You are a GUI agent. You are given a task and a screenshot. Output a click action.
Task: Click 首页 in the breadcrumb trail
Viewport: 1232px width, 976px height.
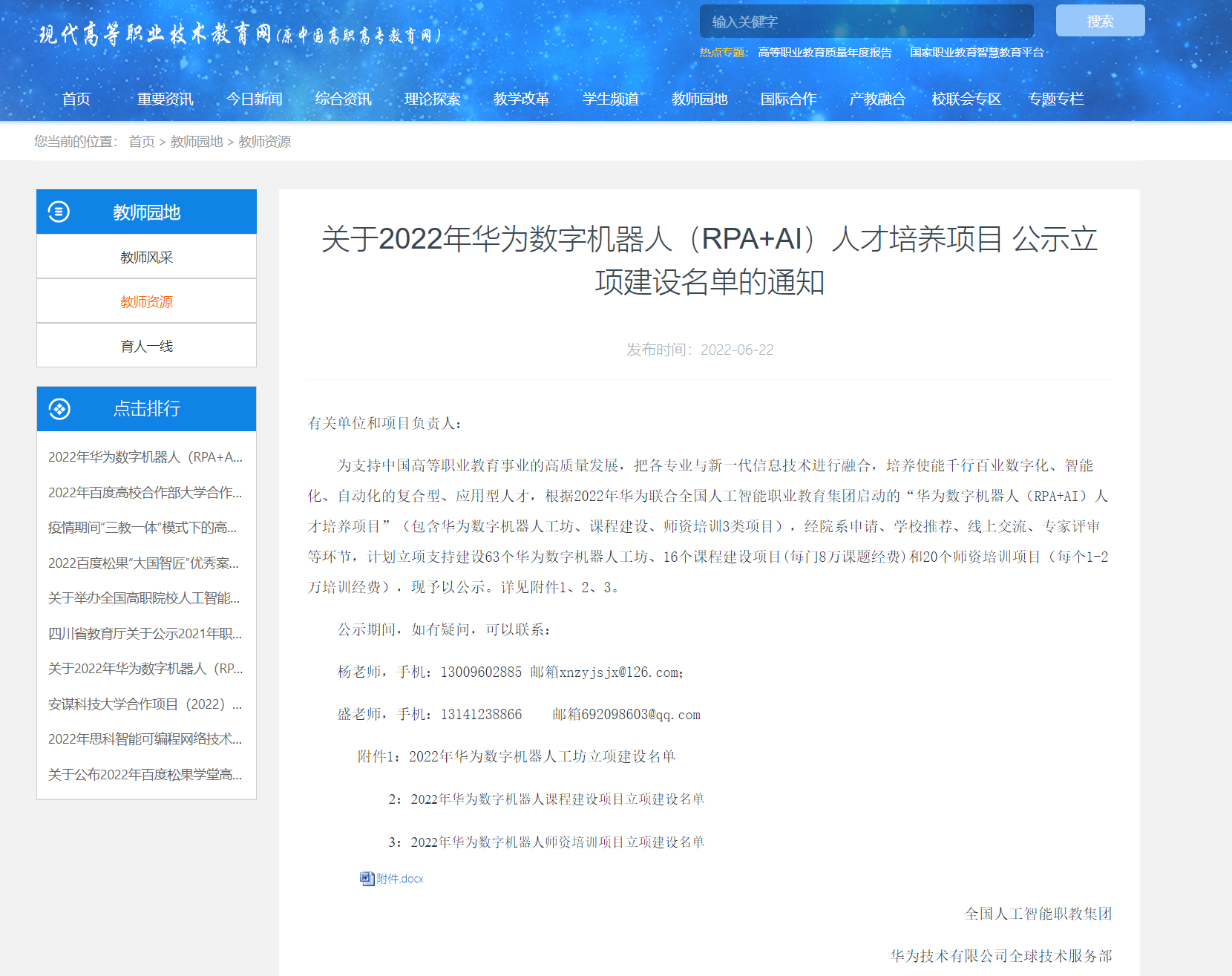142,142
